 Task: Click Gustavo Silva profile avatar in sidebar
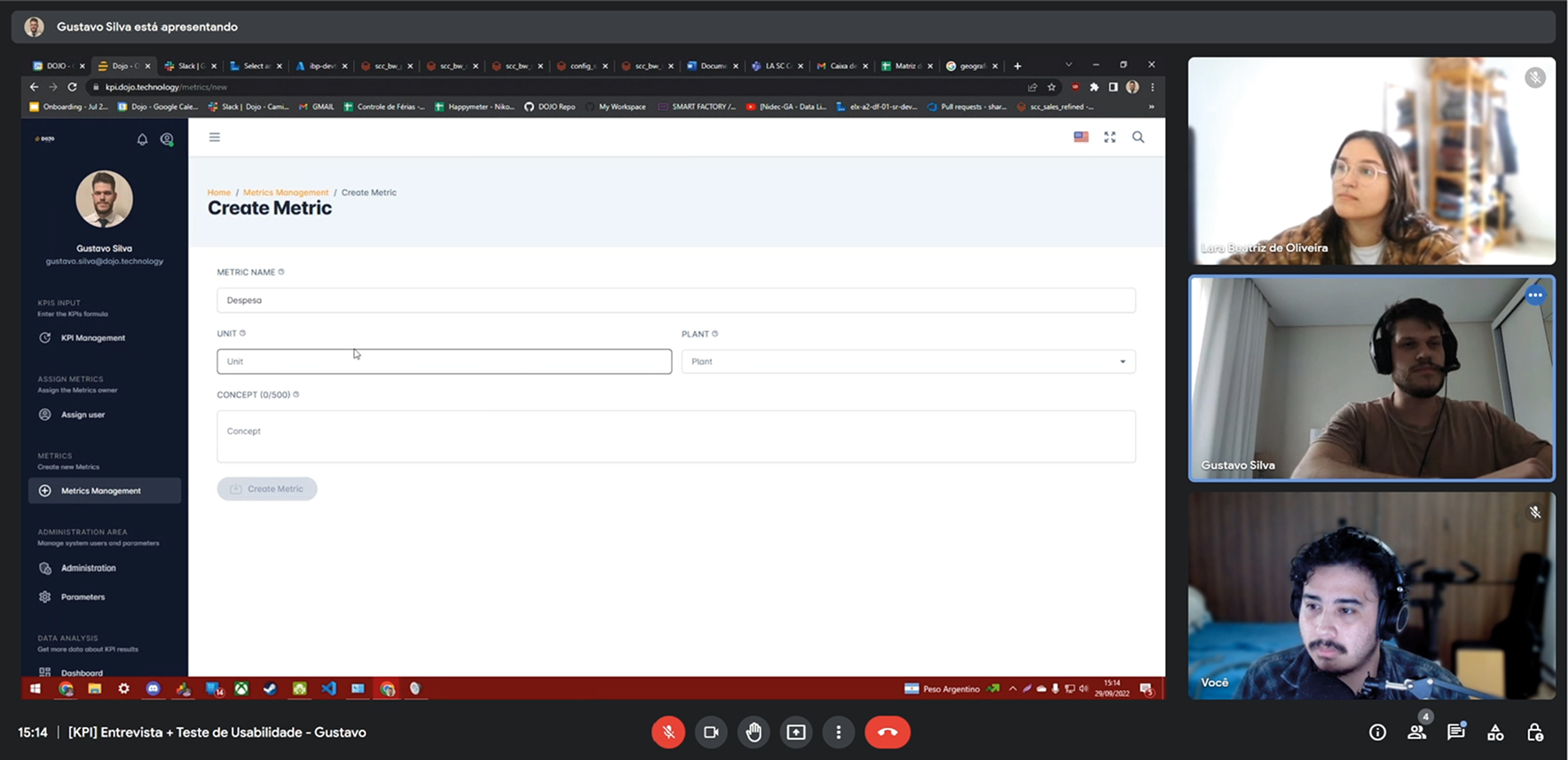[104, 199]
